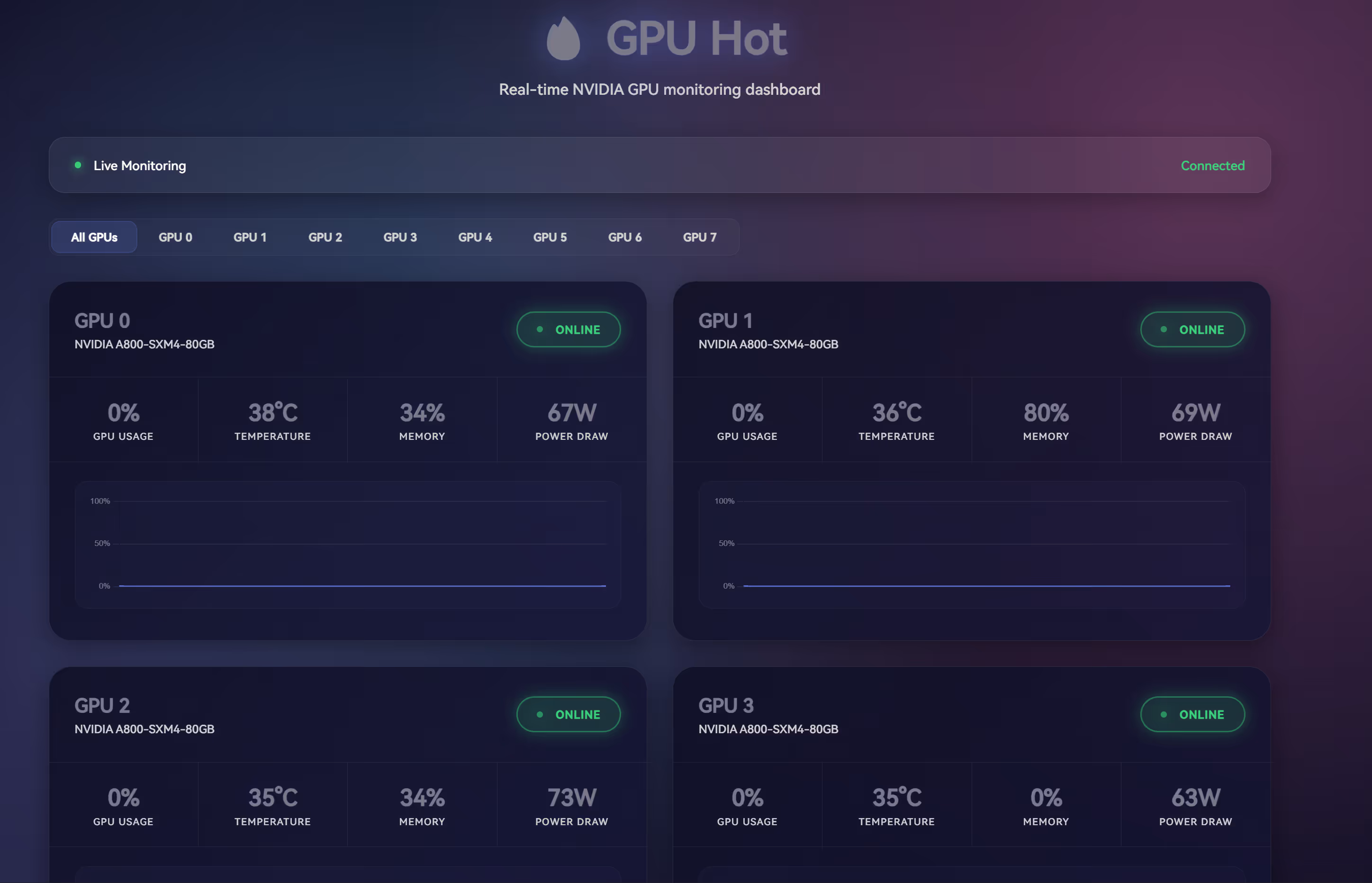Click GPU 2 ONLINE status badge

click(x=568, y=714)
